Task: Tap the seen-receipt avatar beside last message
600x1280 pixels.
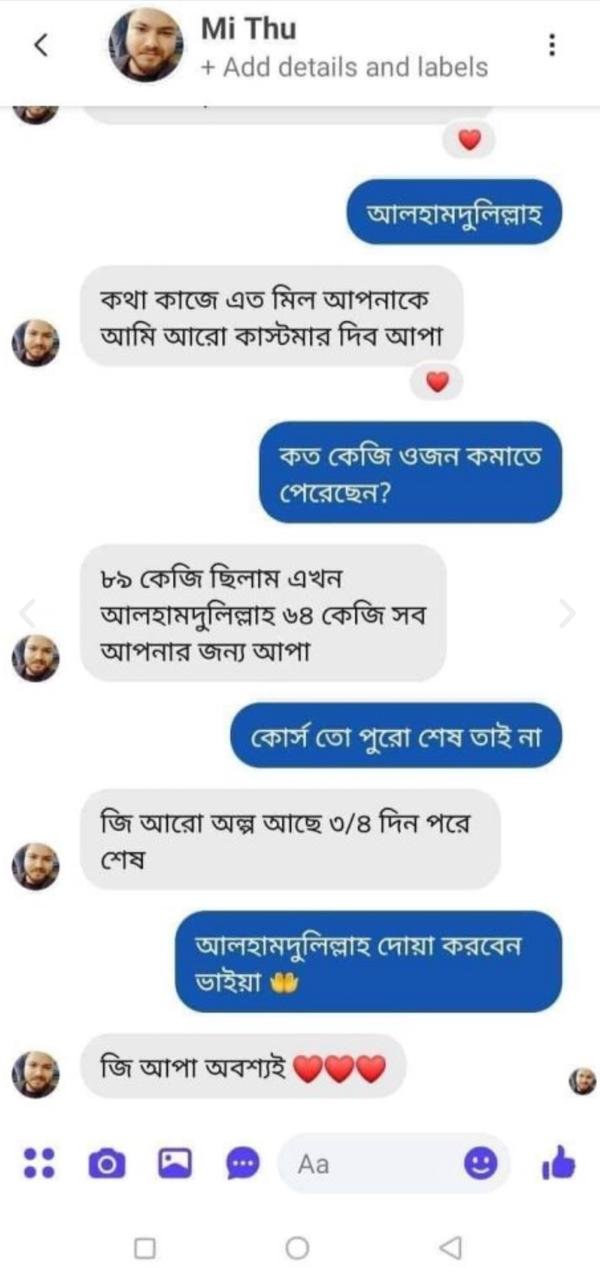Action: tap(582, 1080)
